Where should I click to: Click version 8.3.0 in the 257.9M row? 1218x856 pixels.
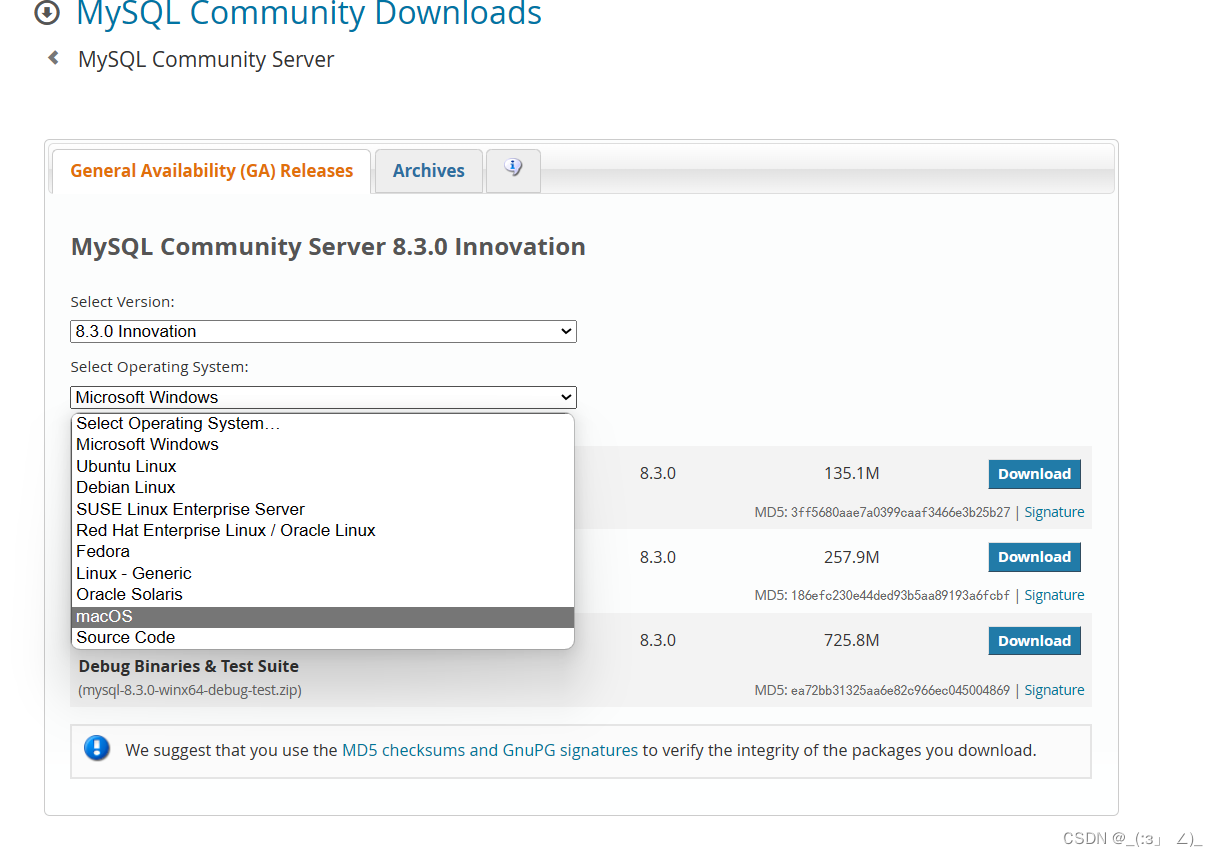tap(658, 557)
